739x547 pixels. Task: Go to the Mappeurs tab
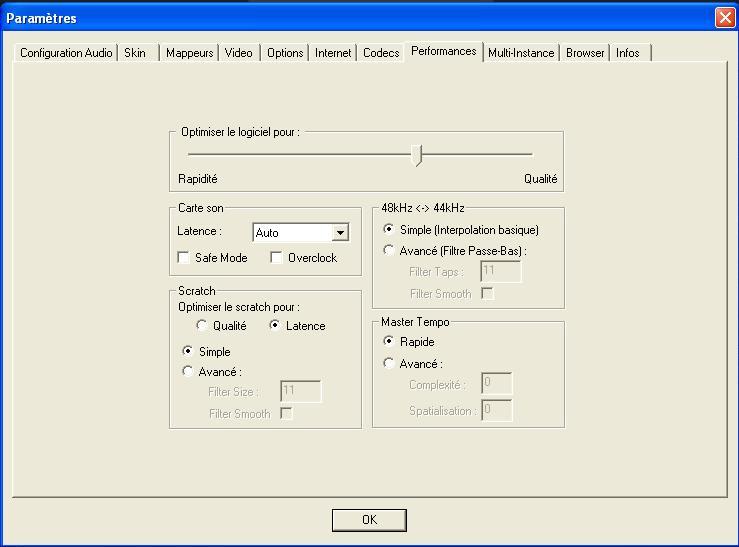(x=190, y=53)
